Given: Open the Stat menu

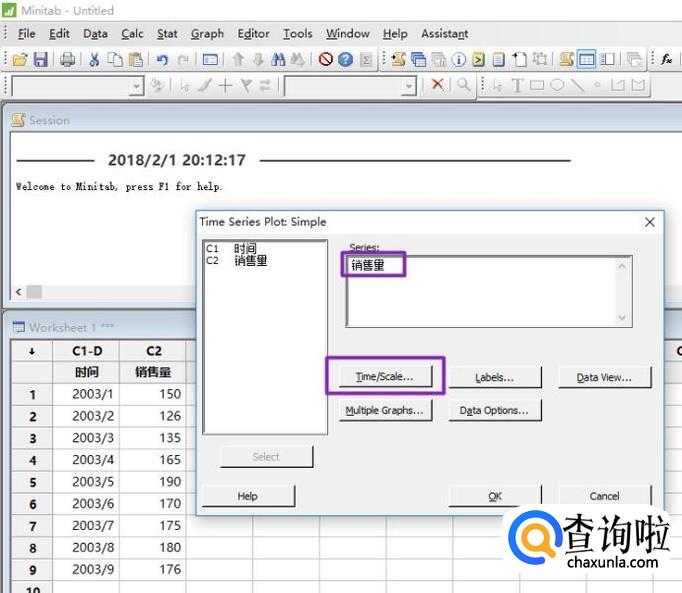Looking at the screenshot, I should coord(167,34).
